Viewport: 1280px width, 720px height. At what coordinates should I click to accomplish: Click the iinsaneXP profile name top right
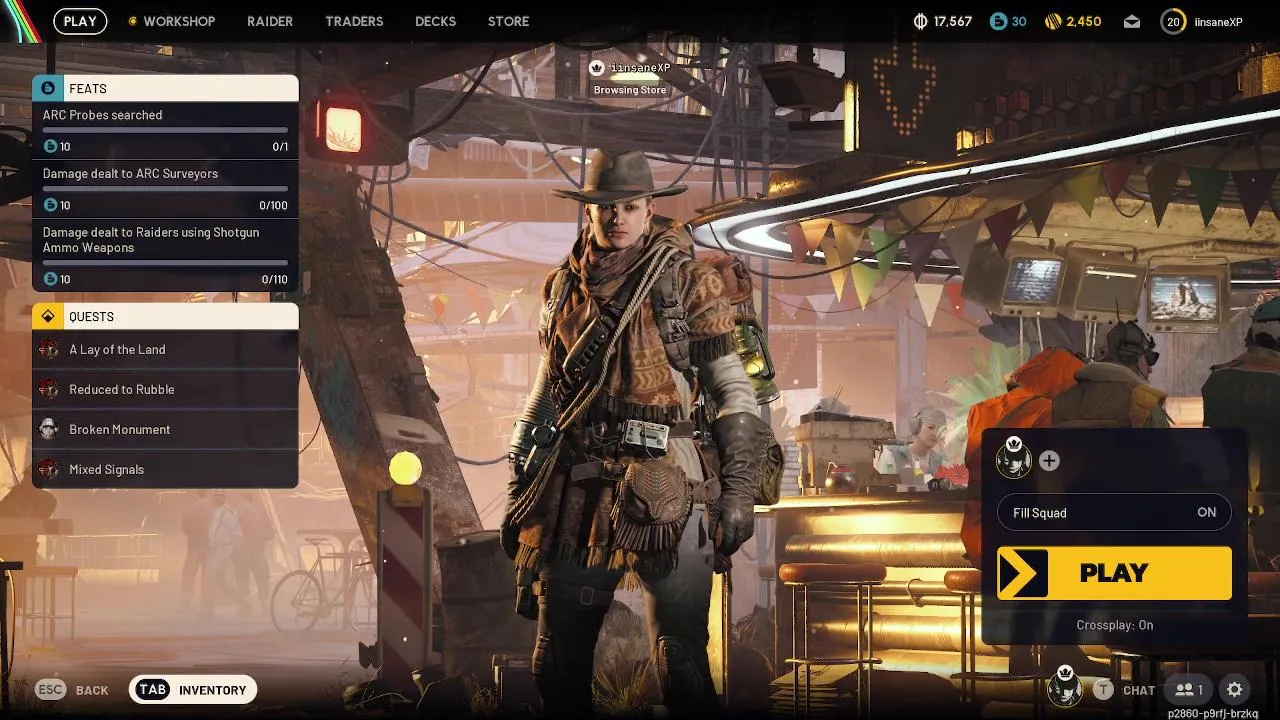pos(1218,22)
